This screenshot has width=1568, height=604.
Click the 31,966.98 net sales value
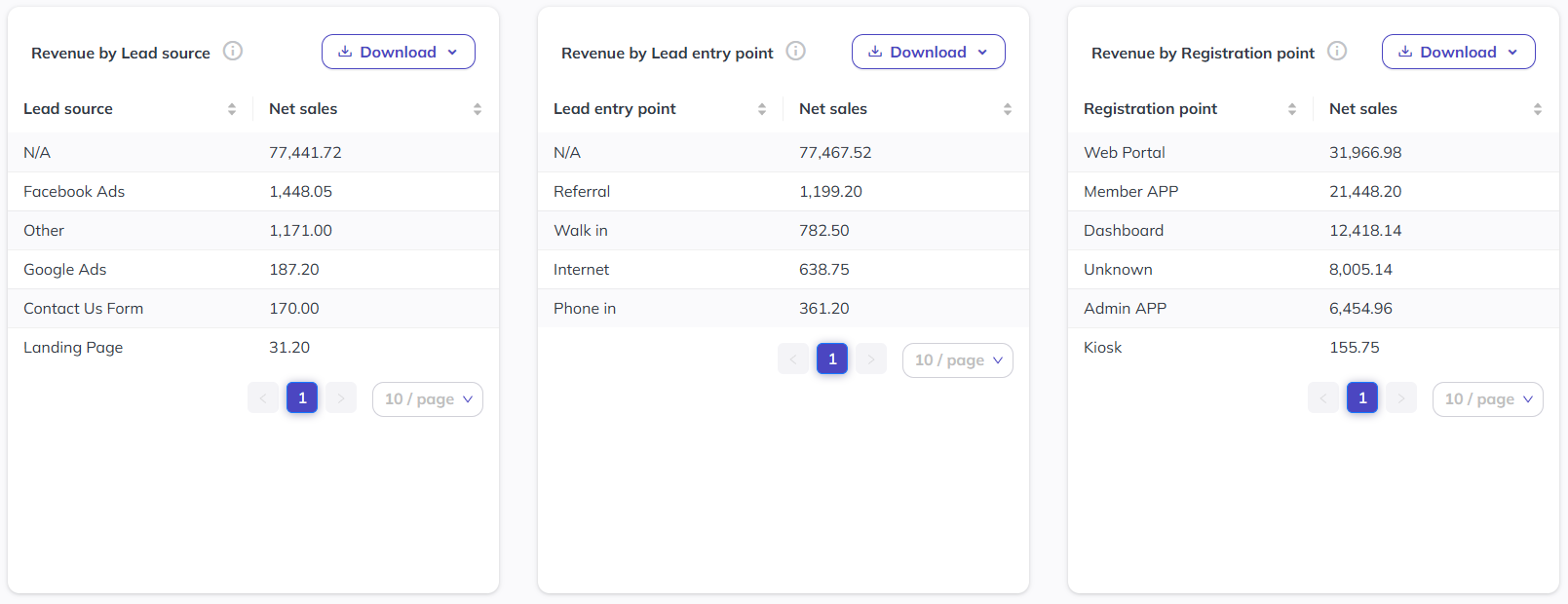click(1365, 153)
